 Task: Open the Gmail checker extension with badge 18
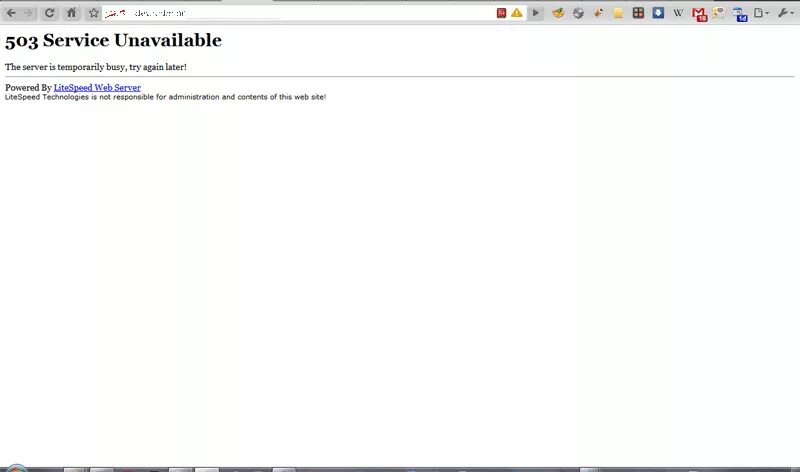(x=699, y=14)
